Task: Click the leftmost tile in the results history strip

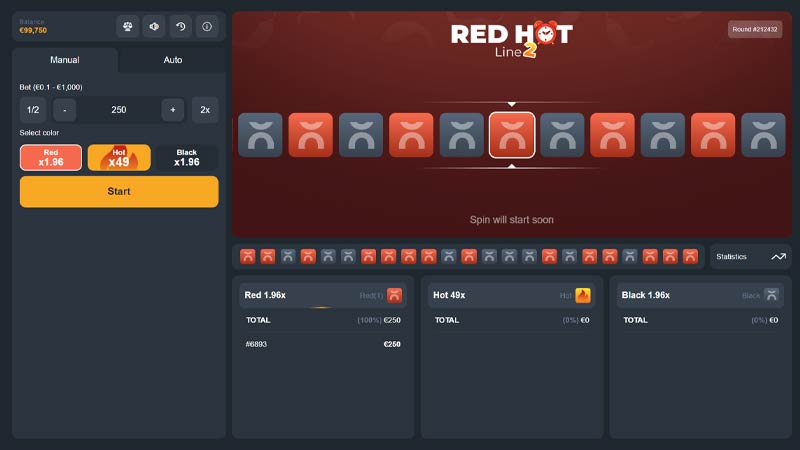Action: click(x=247, y=256)
